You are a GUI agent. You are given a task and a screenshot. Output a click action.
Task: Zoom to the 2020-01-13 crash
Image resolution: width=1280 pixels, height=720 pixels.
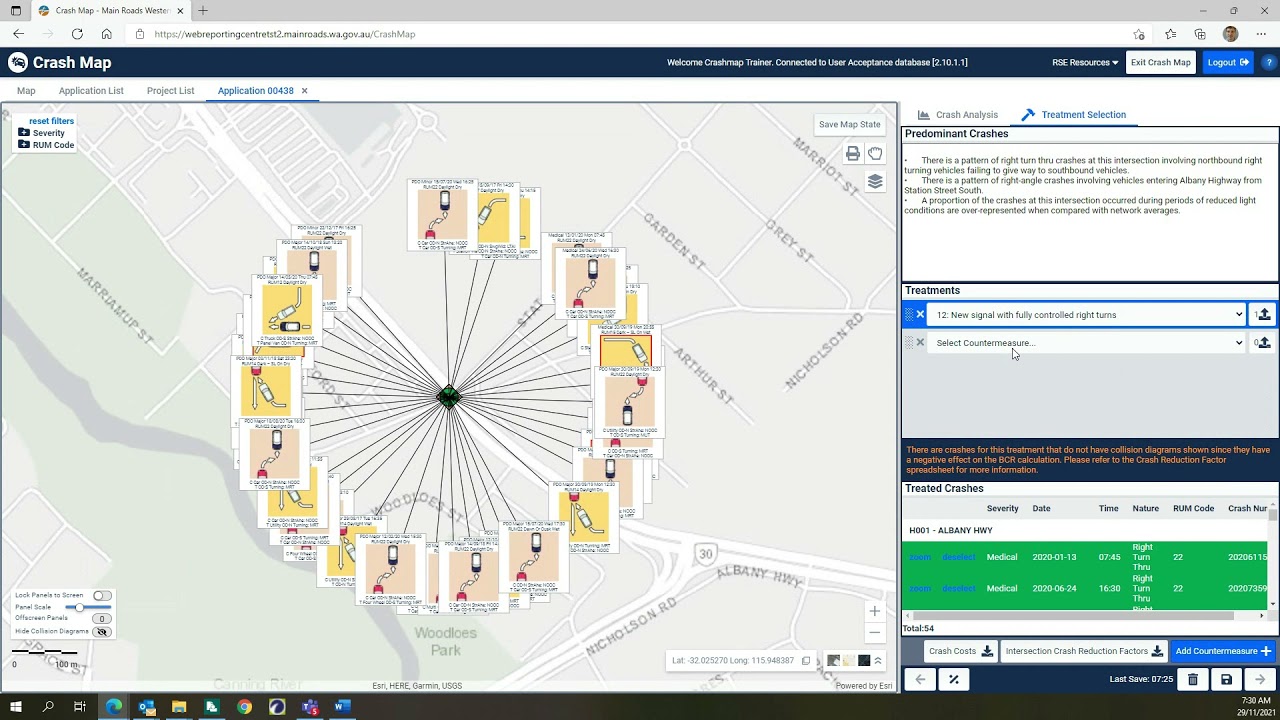(x=919, y=557)
